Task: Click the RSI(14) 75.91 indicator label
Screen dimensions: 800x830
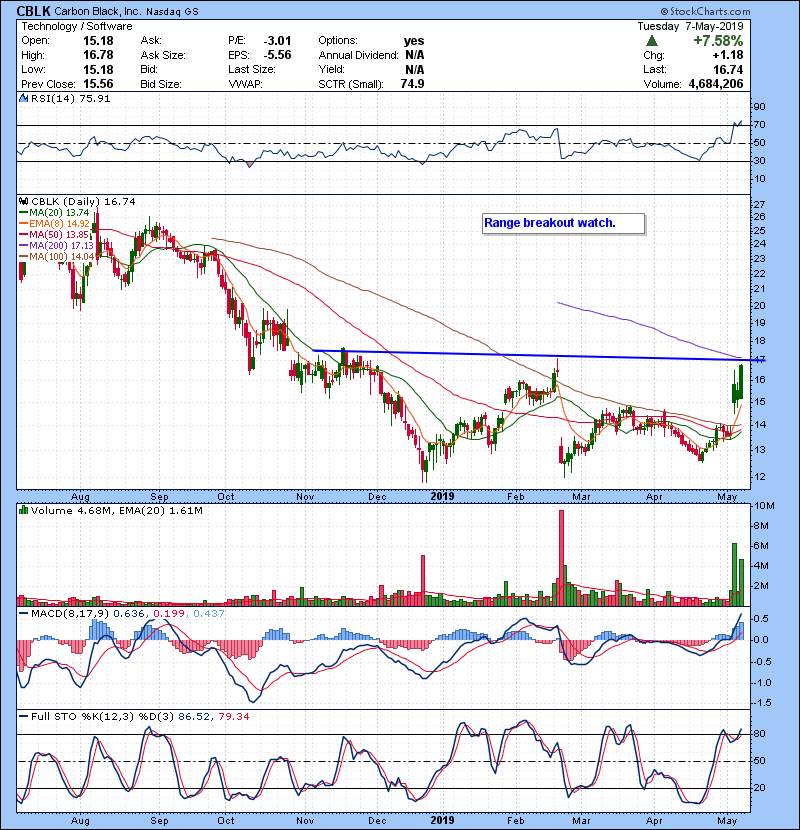Action: tap(70, 98)
